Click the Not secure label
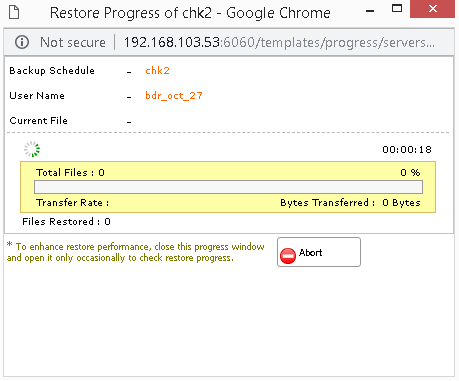 [73, 42]
